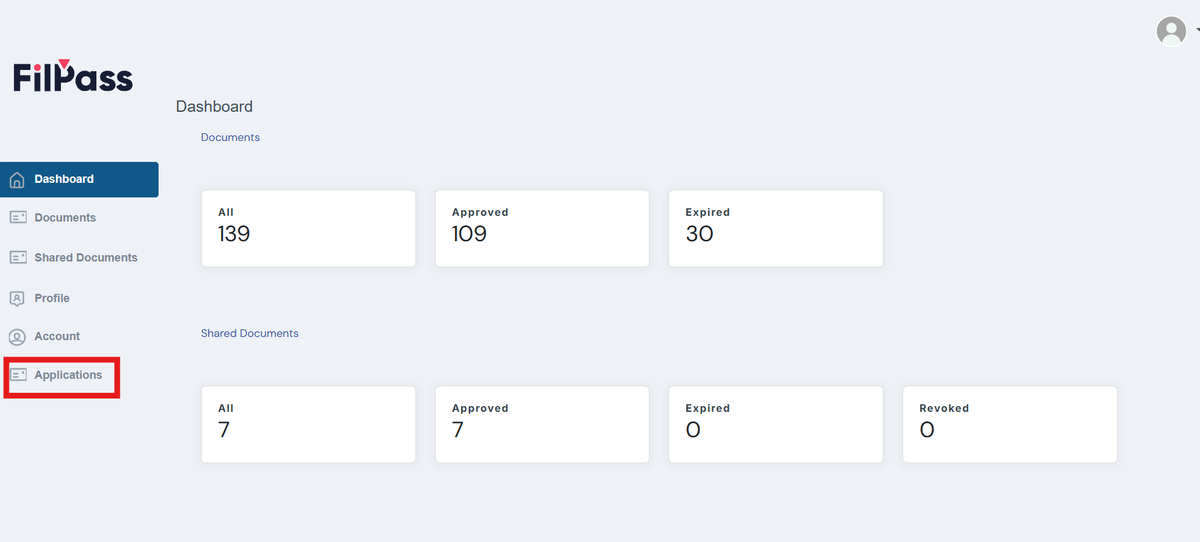Select the Applications menu entry

tap(68, 375)
